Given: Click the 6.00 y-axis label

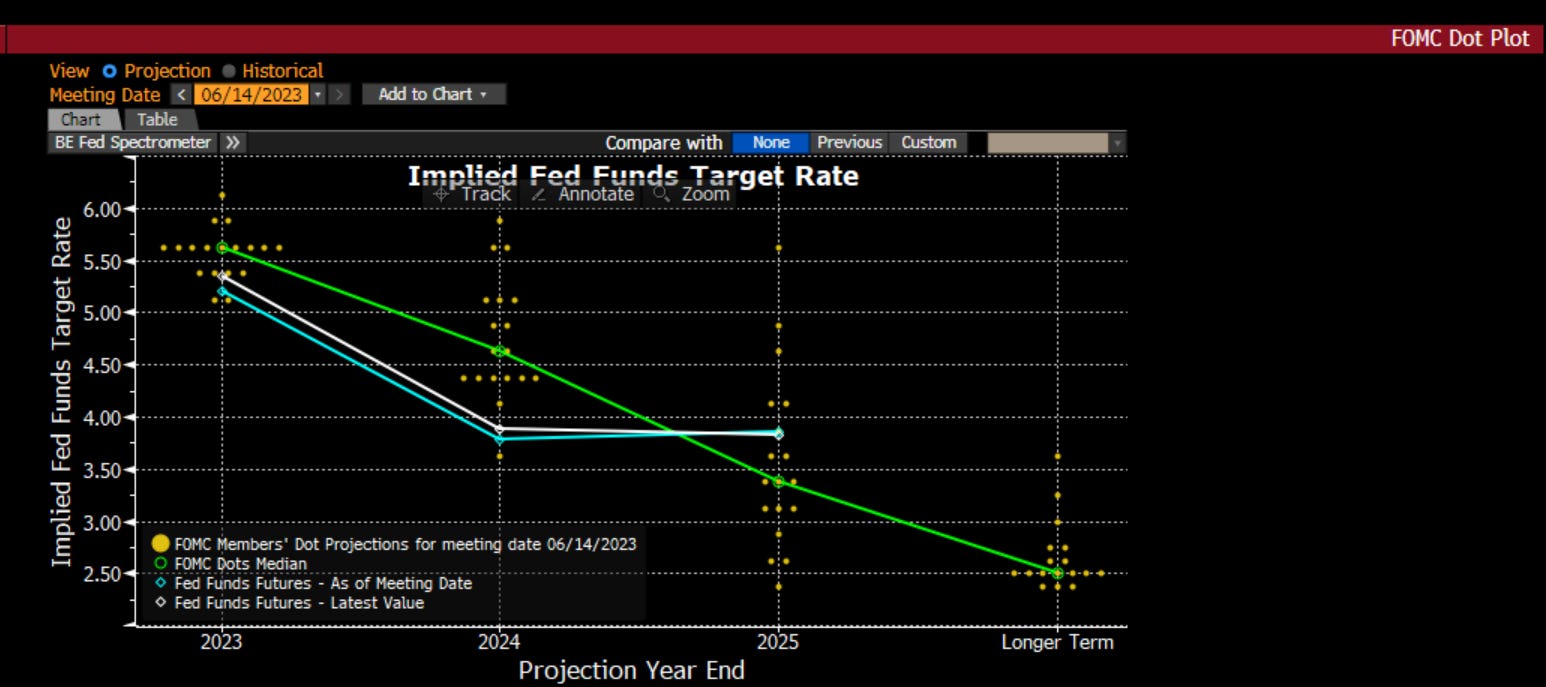Looking at the screenshot, I should point(100,209).
